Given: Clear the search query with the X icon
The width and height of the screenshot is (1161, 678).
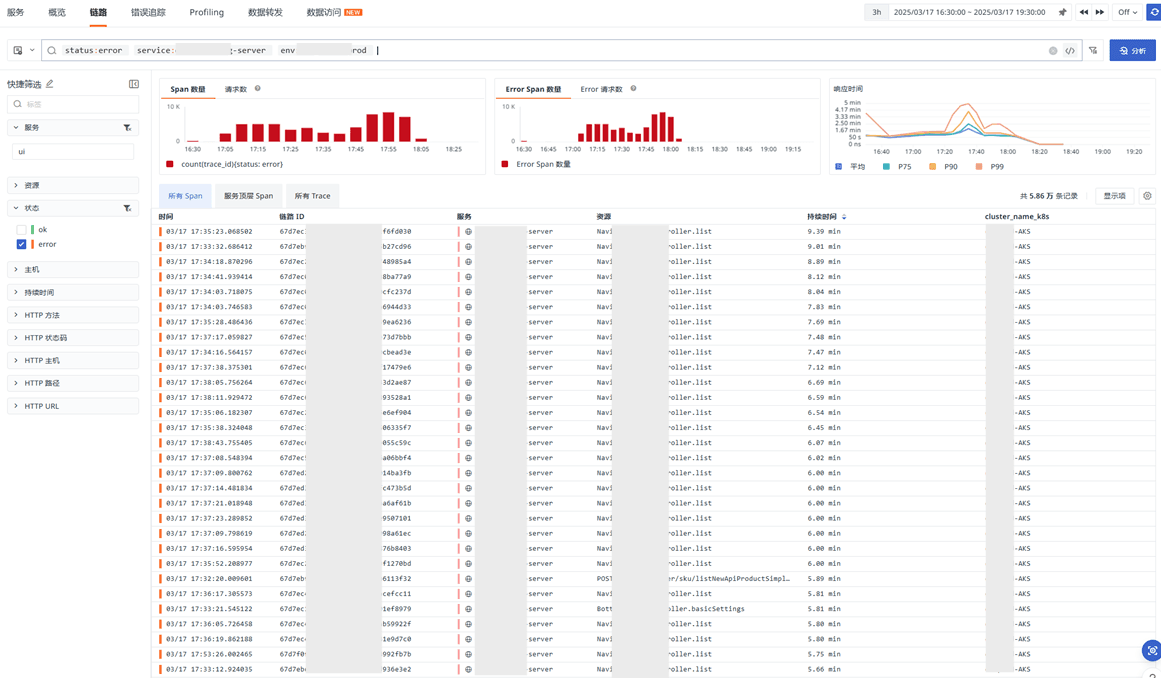Looking at the screenshot, I should [1053, 50].
